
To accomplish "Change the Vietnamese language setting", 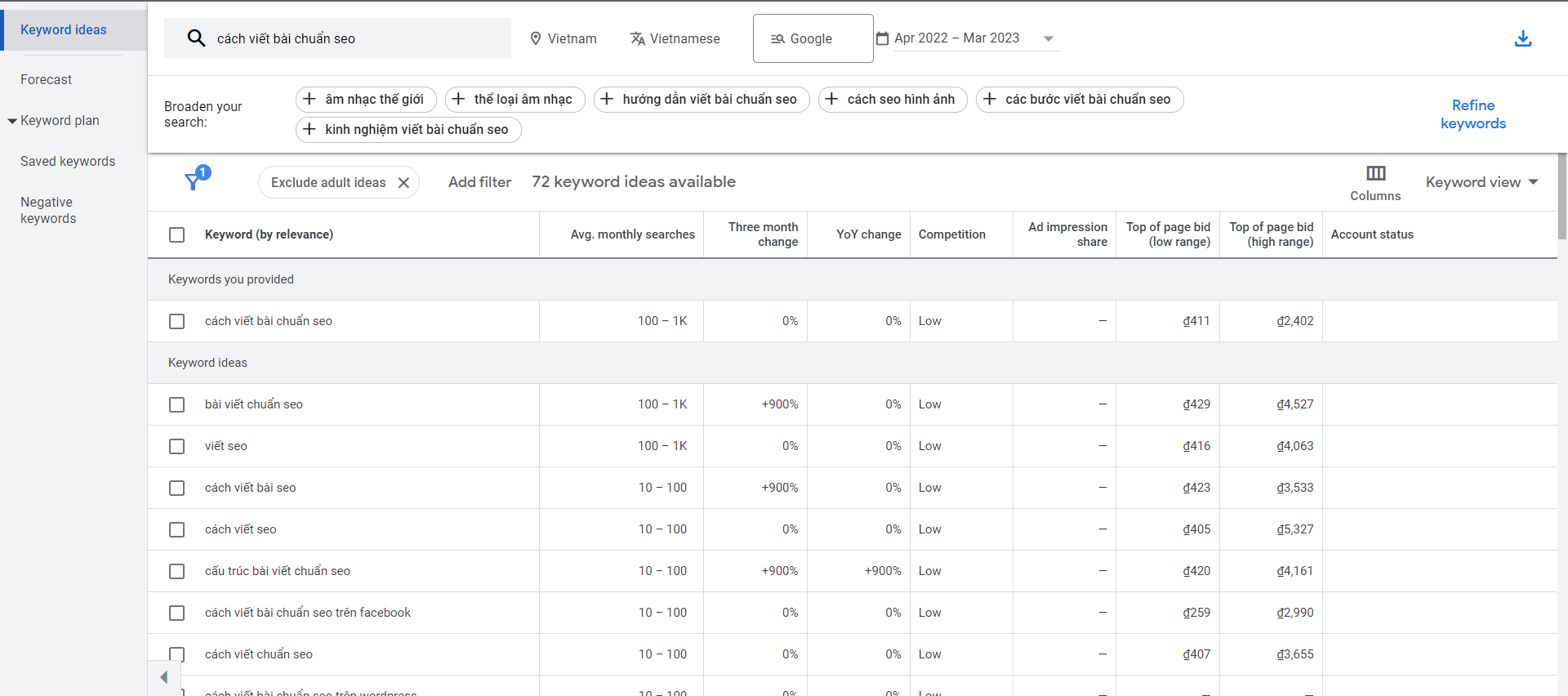I will click(675, 38).
